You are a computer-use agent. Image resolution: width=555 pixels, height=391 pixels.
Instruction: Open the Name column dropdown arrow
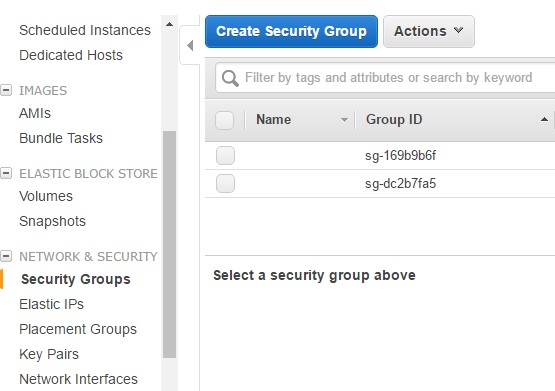(344, 120)
